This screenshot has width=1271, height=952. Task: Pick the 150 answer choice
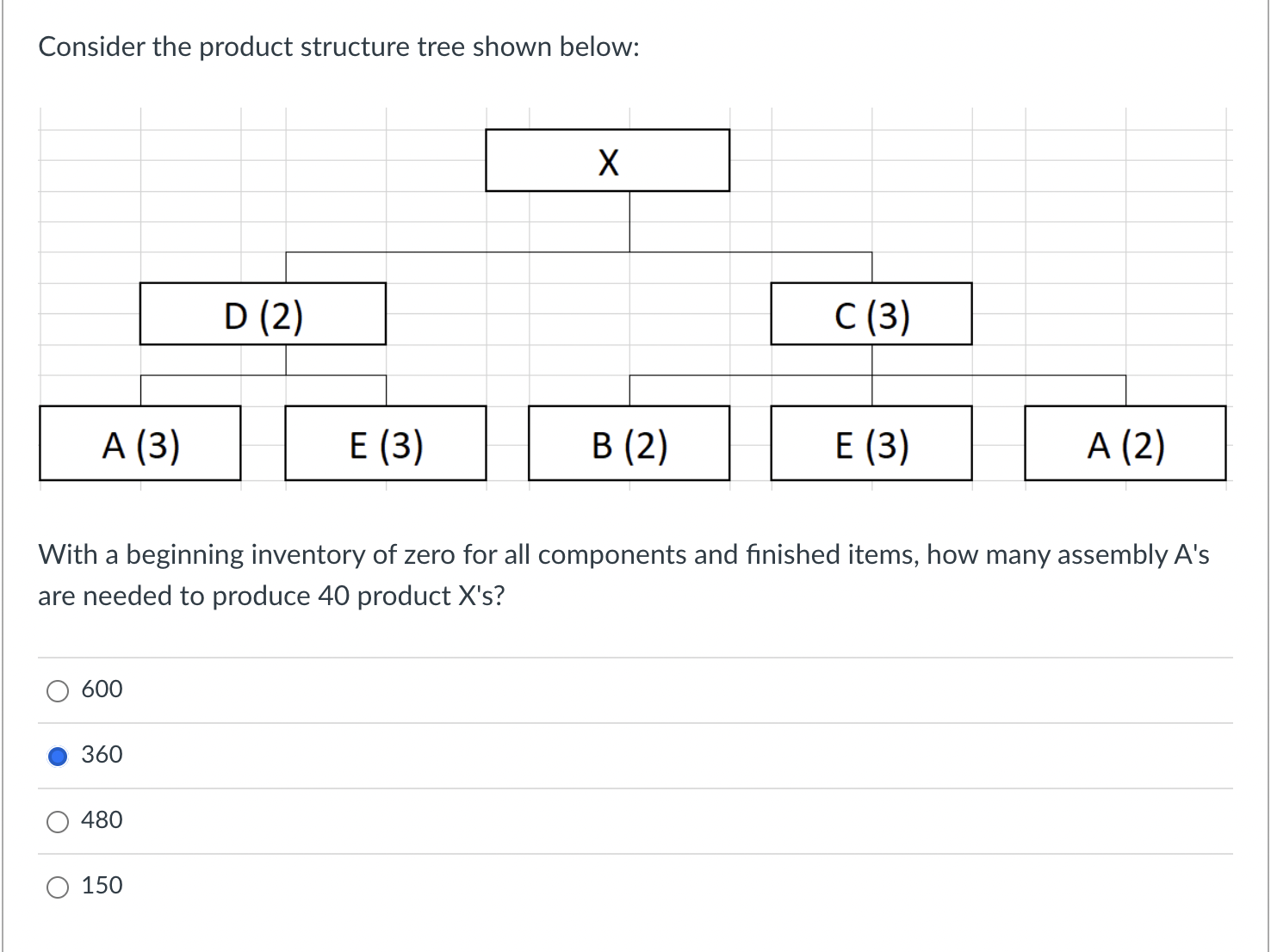coord(57,886)
